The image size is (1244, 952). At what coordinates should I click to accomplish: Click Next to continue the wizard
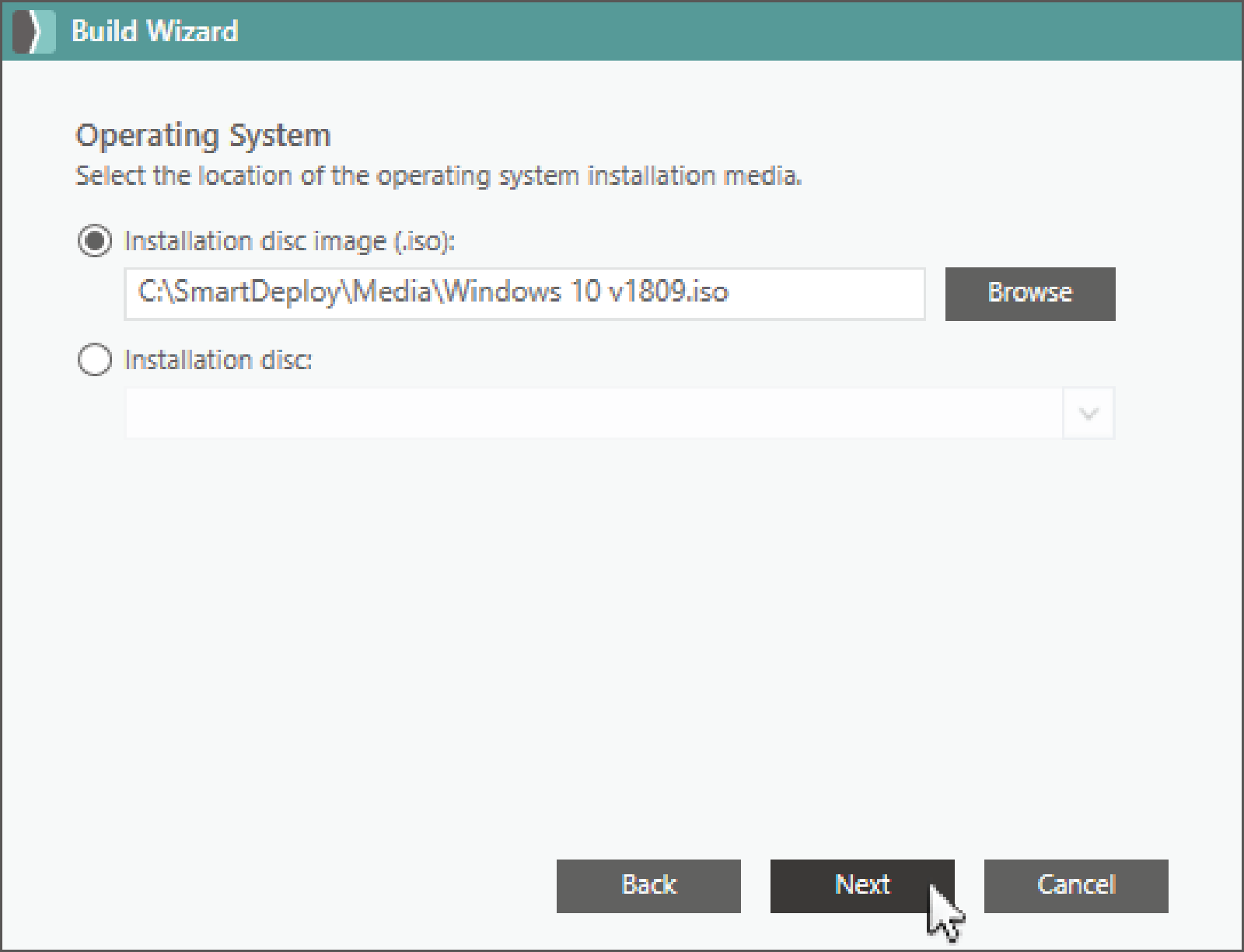tap(862, 885)
